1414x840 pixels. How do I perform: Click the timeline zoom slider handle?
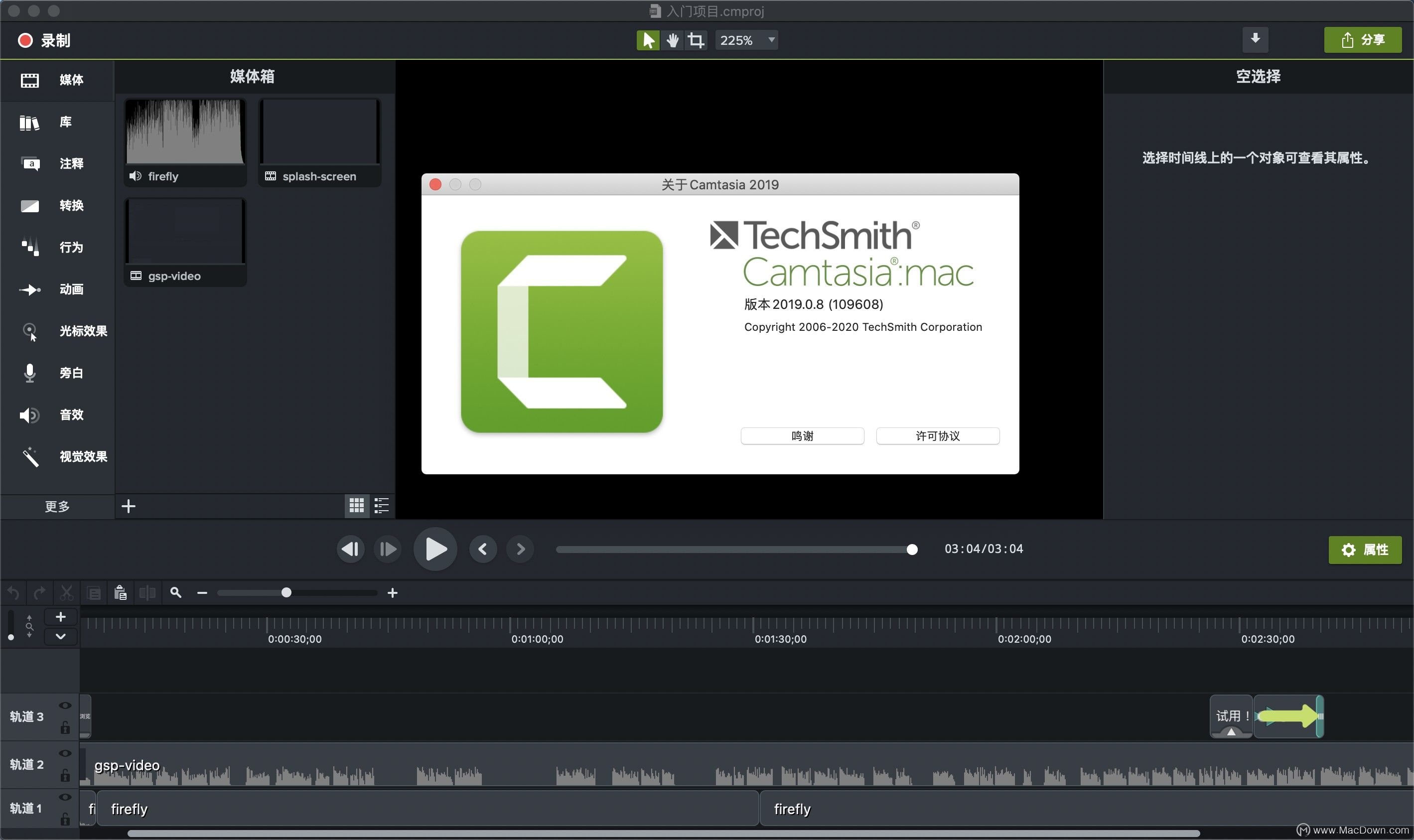tap(286, 593)
